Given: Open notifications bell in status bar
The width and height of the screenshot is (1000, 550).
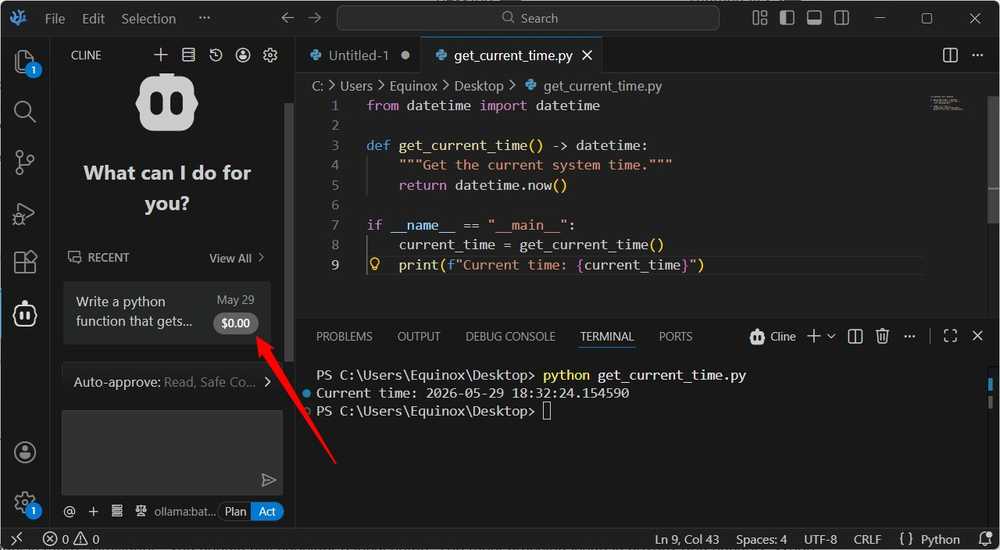Looking at the screenshot, I should pos(985,539).
